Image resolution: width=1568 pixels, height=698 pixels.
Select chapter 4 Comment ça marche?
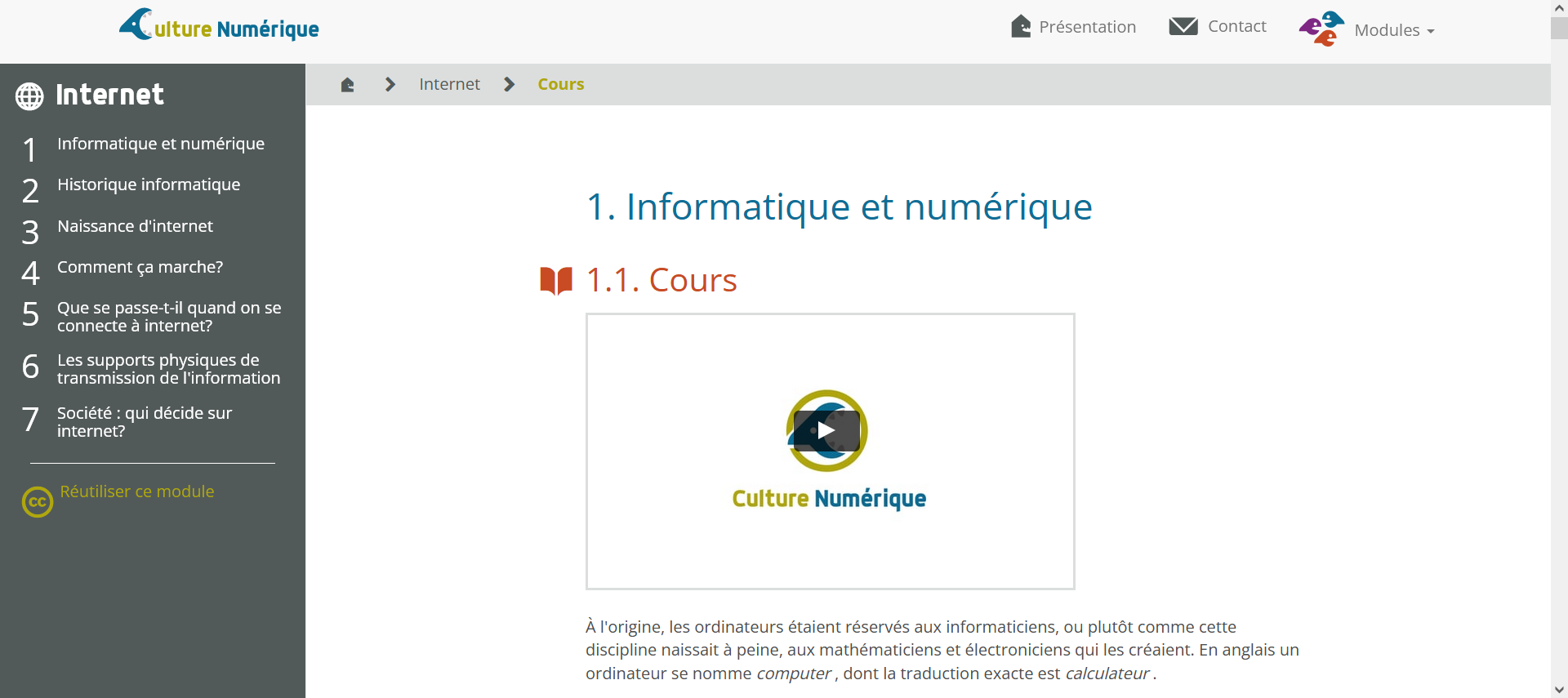pos(140,267)
